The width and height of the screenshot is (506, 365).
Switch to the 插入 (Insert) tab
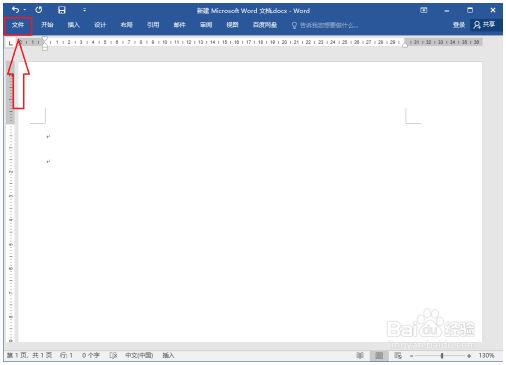coord(73,25)
